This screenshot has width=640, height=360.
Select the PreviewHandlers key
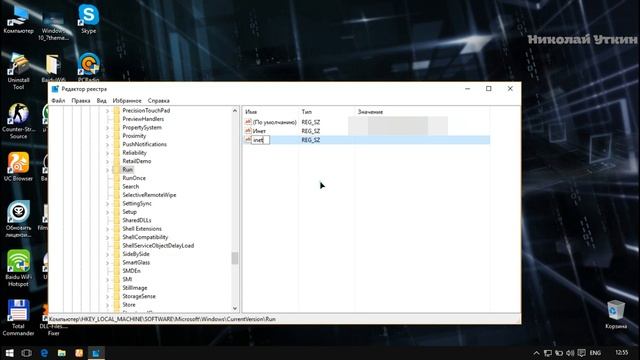click(143, 119)
